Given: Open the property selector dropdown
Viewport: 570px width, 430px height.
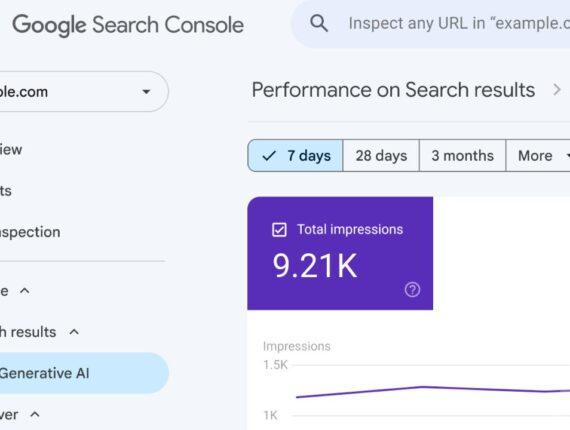Looking at the screenshot, I should click(x=84, y=92).
